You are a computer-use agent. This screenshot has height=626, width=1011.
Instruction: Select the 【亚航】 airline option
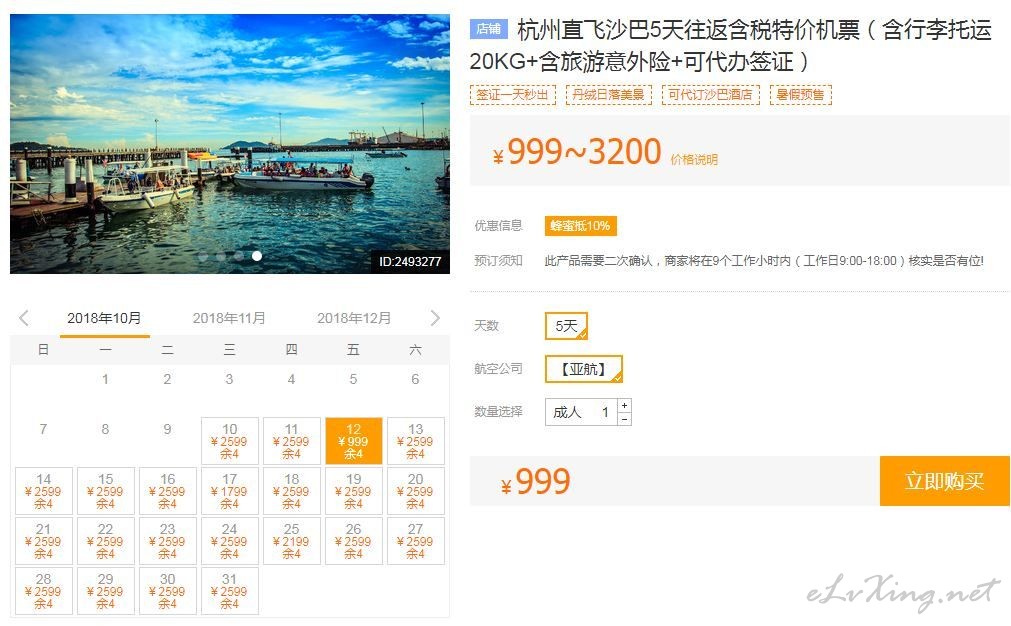(584, 369)
